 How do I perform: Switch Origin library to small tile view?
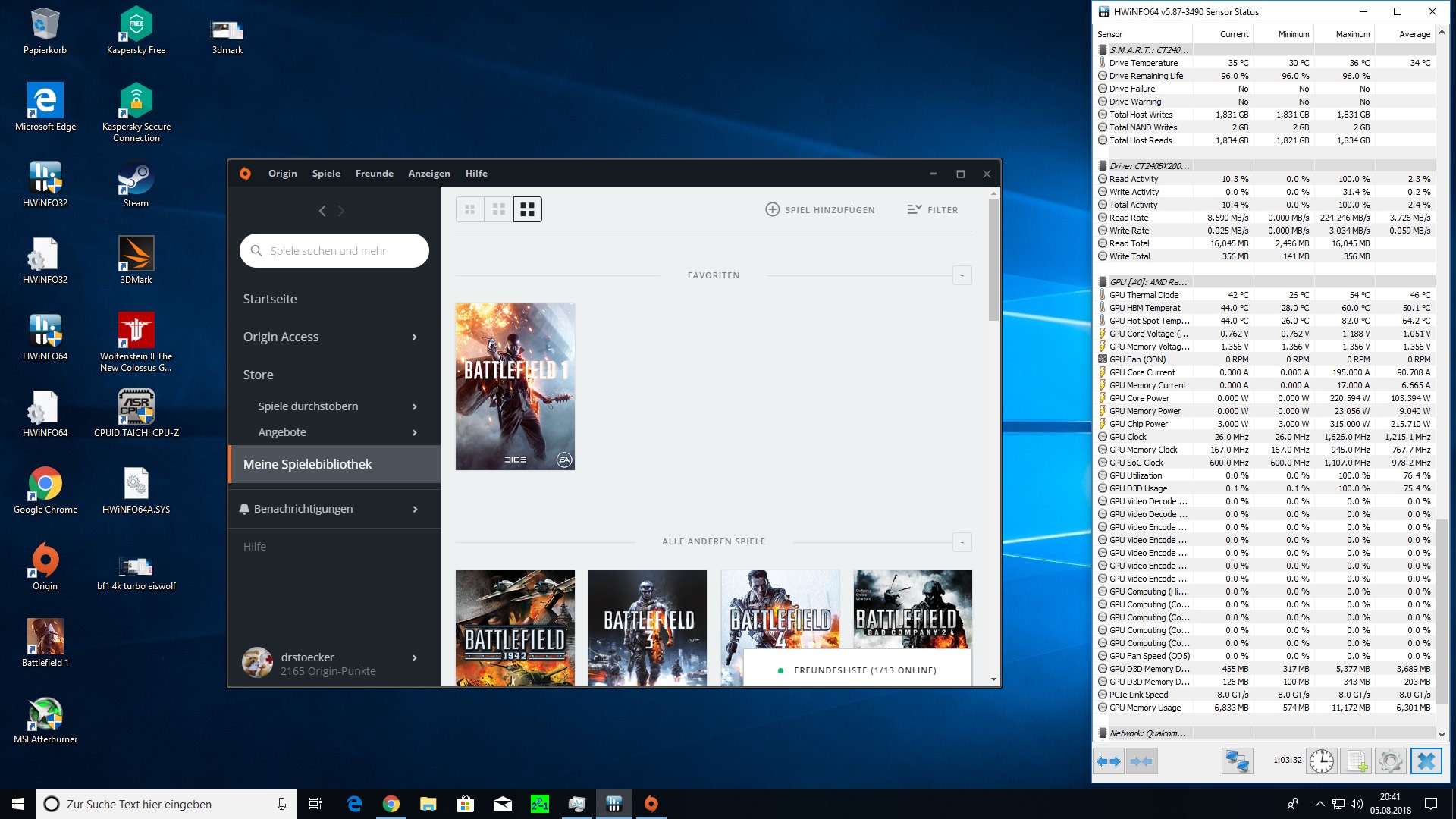pos(470,209)
